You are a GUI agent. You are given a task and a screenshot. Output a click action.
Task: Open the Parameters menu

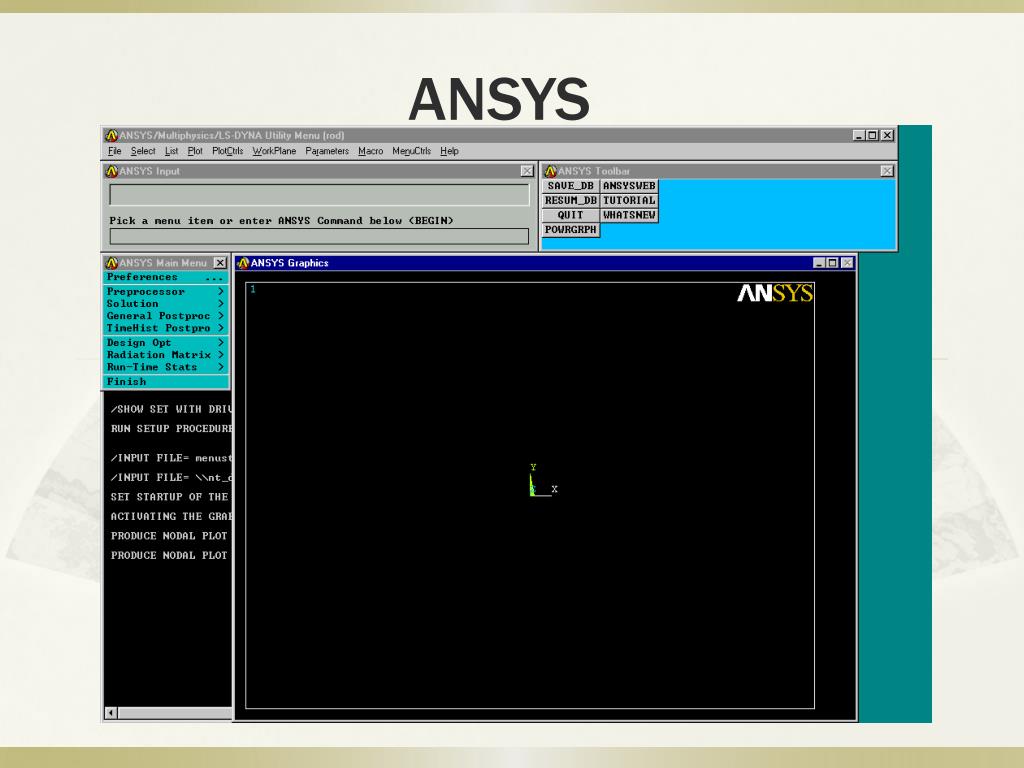[327, 151]
